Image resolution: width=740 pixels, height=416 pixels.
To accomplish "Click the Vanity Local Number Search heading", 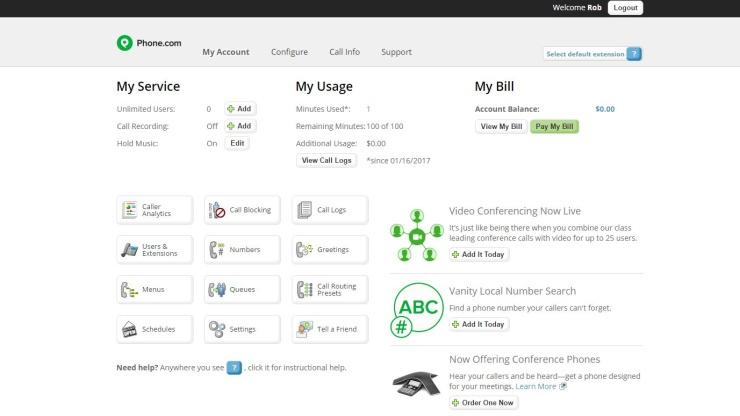I will pos(513,291).
